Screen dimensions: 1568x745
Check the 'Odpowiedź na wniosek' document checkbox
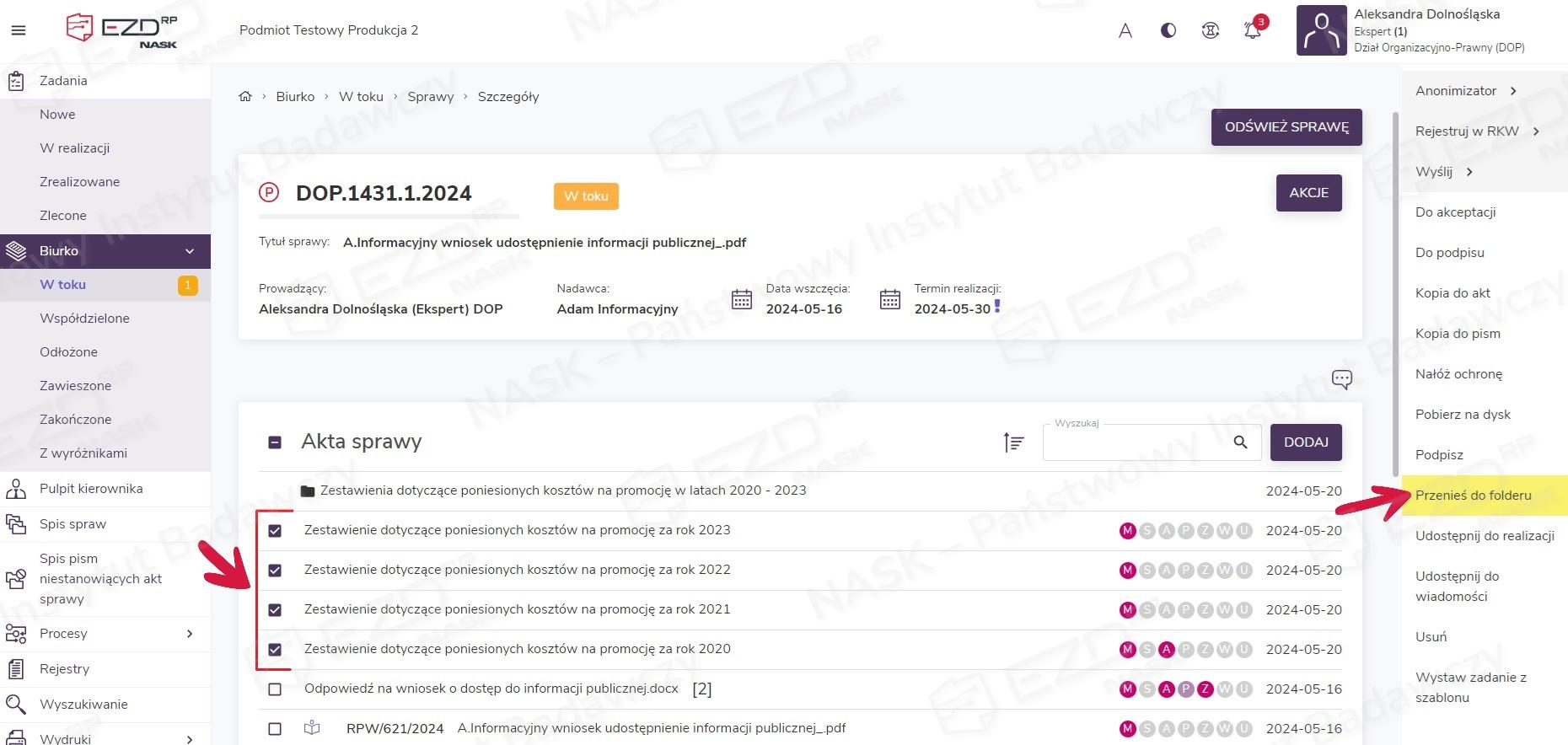coord(275,689)
